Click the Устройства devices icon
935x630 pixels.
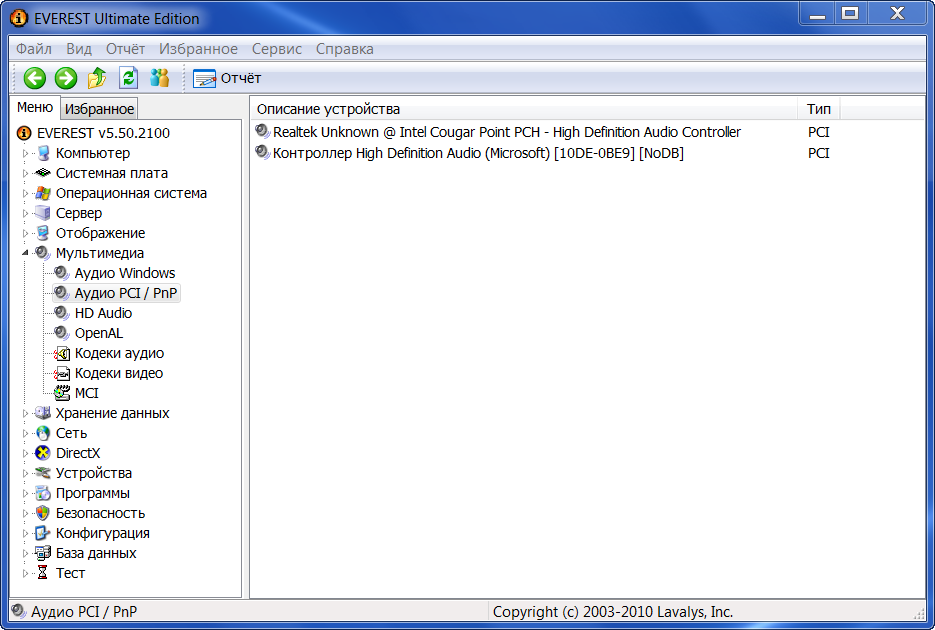point(43,473)
